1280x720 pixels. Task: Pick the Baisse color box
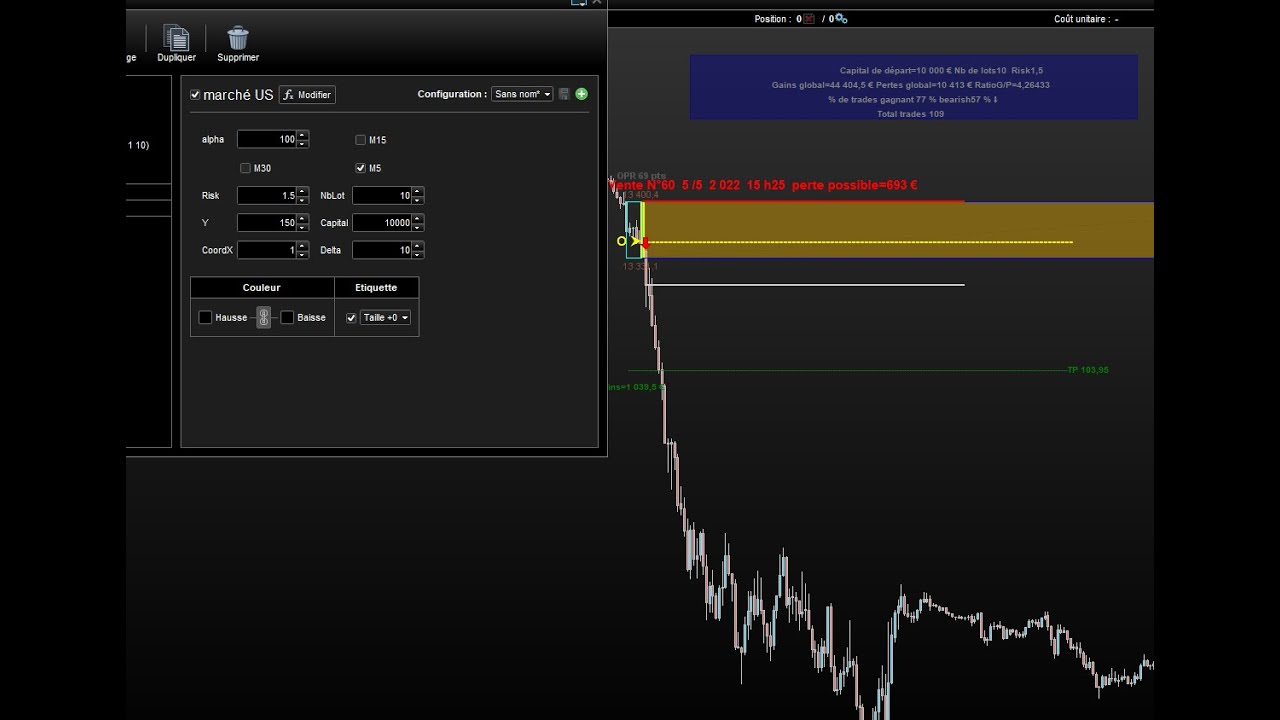tap(287, 317)
